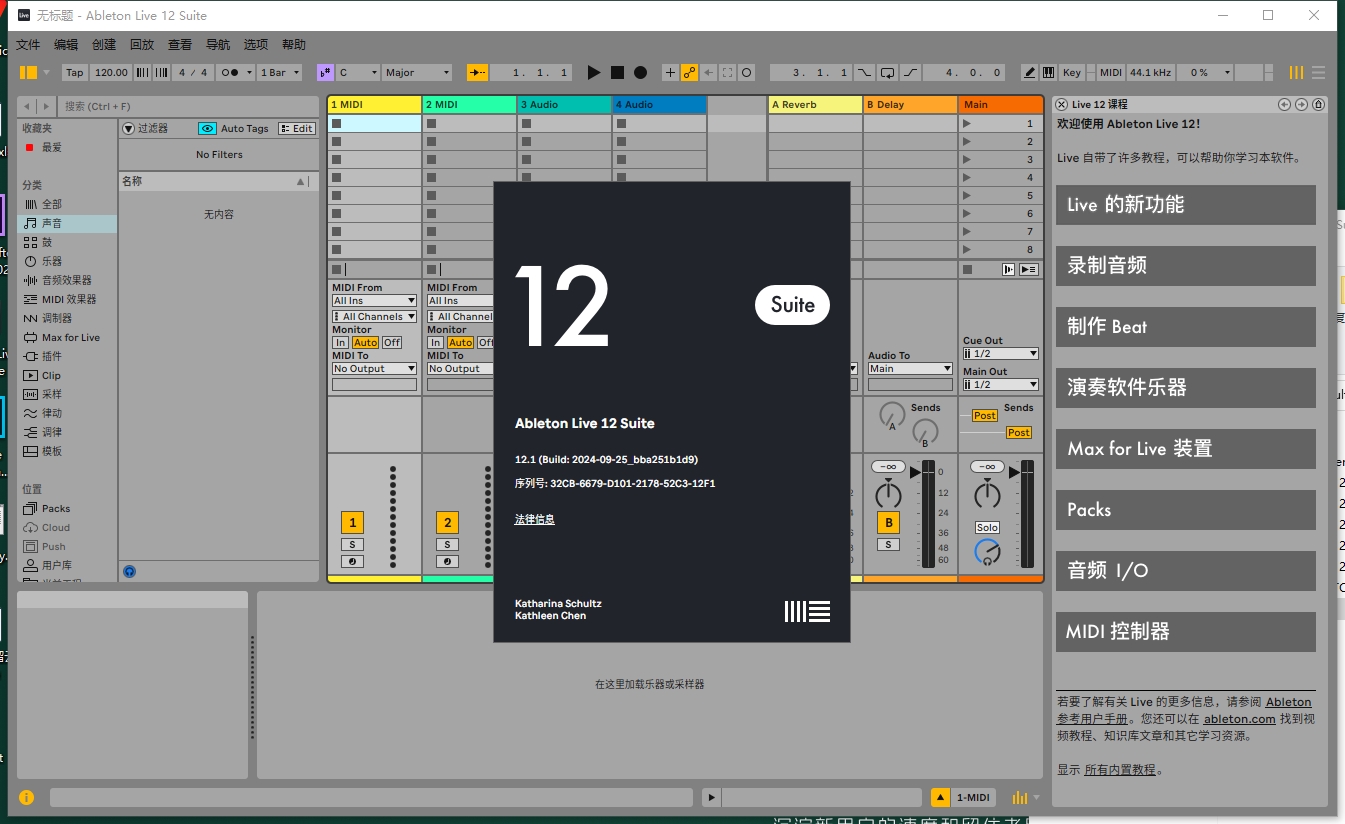Open the 文件 (File) menu
Screen dimensions: 1345x824
[28, 45]
